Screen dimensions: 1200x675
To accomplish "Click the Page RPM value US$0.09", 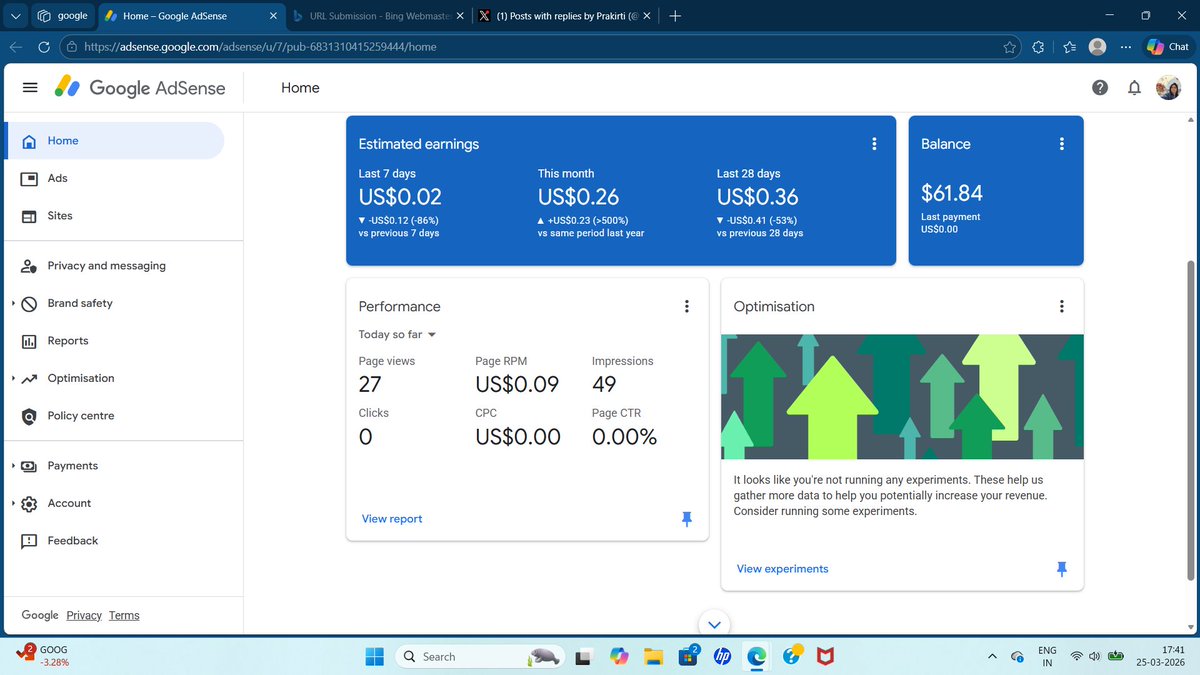I will pyautogui.click(x=517, y=384).
